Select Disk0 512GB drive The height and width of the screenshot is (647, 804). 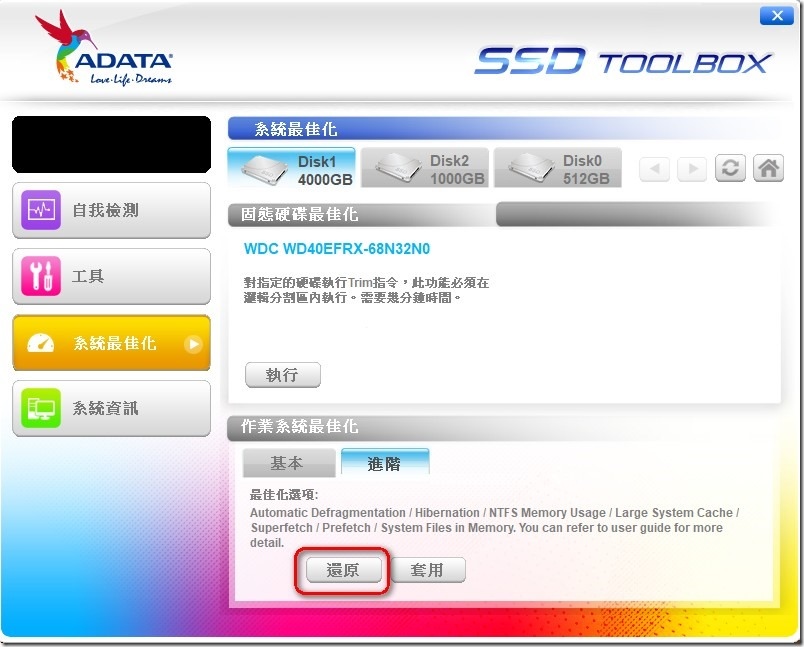tap(558, 168)
